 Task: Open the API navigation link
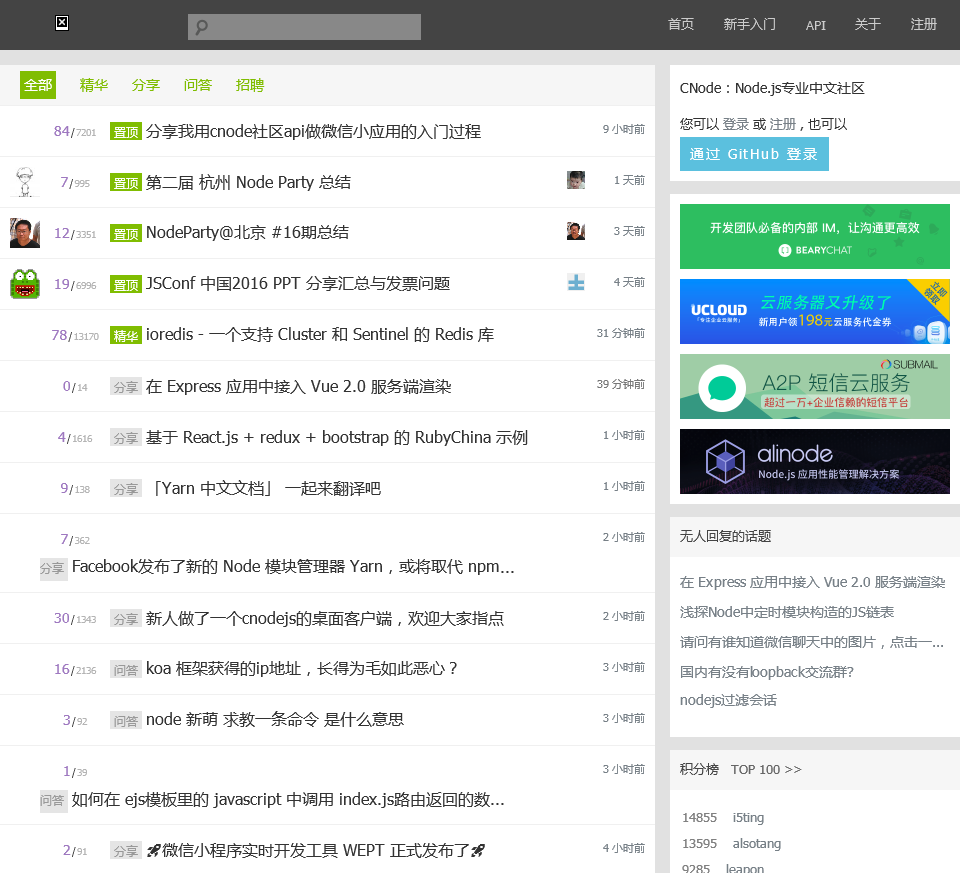click(816, 25)
